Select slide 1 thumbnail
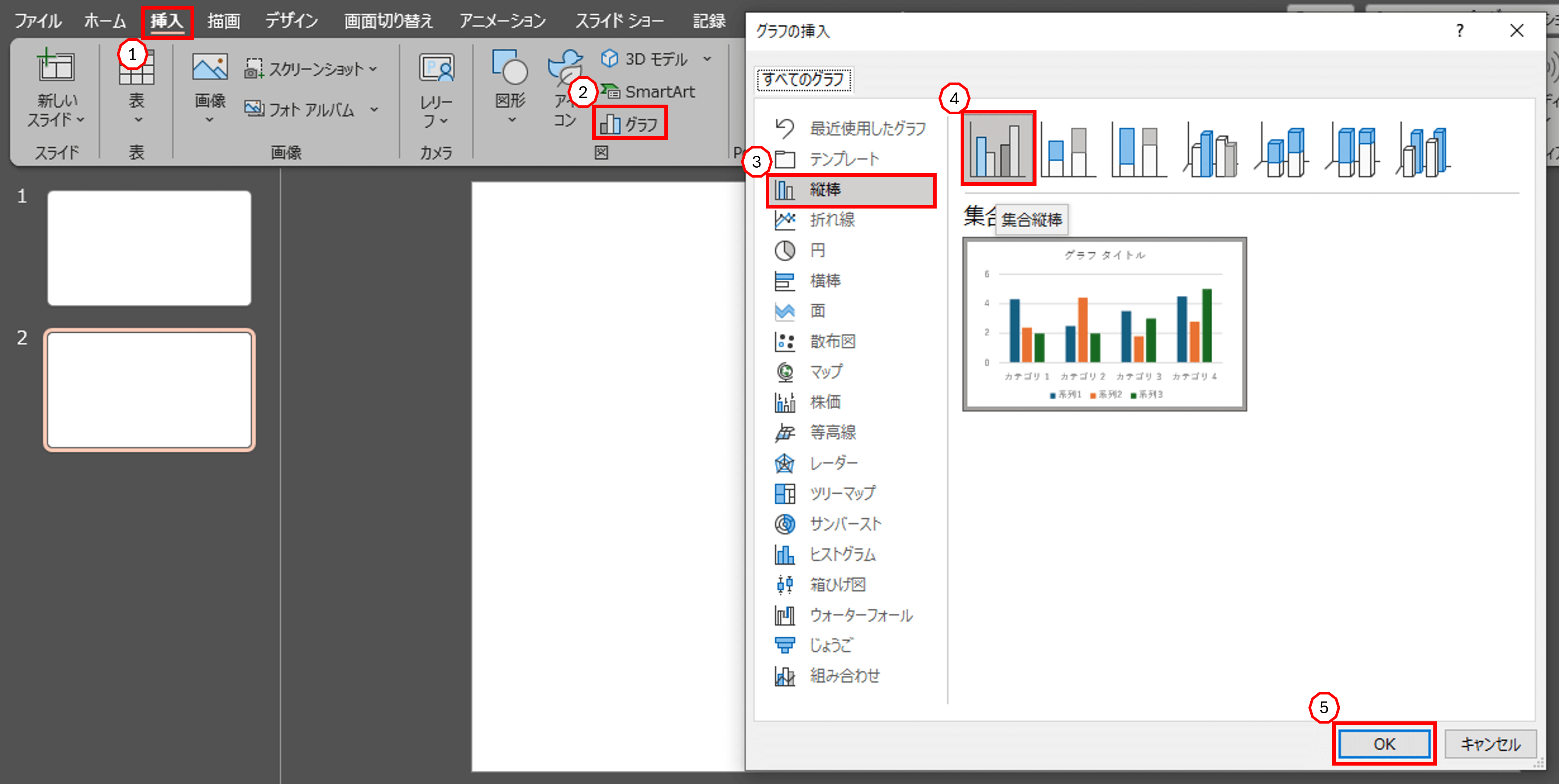This screenshot has height=784, width=1559. pos(150,248)
